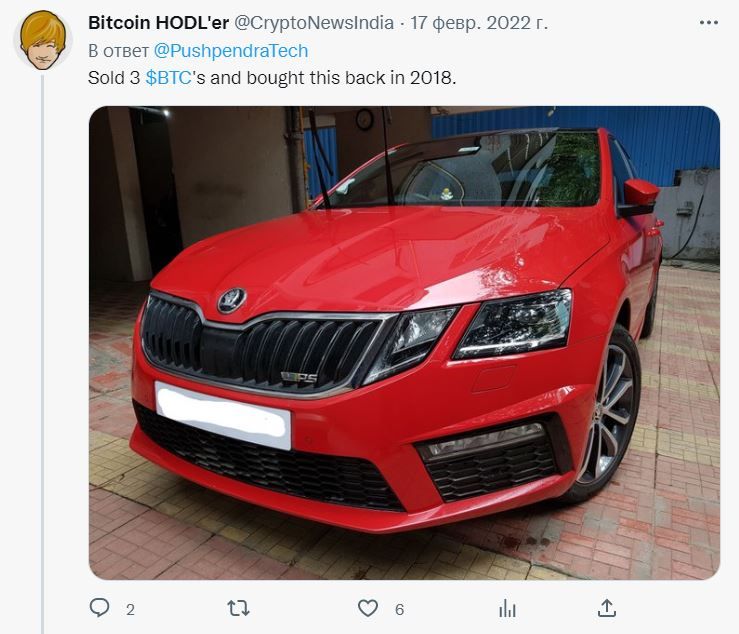Open the Bitcoin HODL'er display name
The height and width of the screenshot is (634, 739).
pyautogui.click(x=158, y=23)
